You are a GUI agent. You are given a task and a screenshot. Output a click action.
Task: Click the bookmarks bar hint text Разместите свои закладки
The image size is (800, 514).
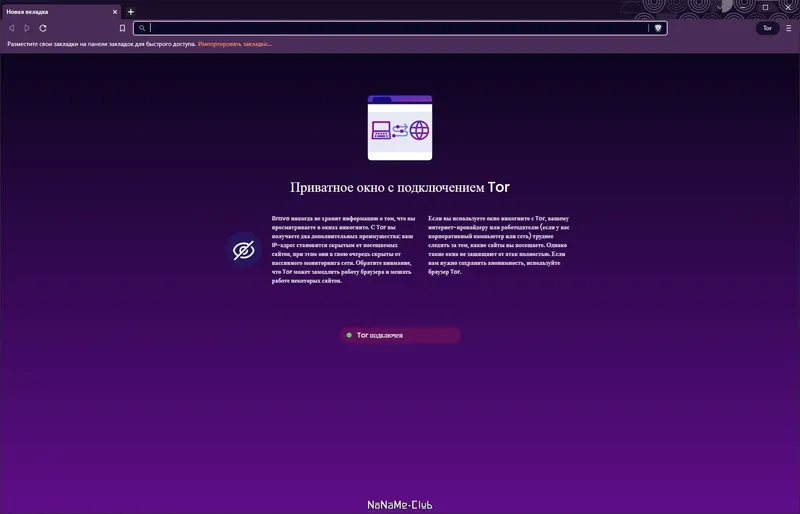point(102,44)
